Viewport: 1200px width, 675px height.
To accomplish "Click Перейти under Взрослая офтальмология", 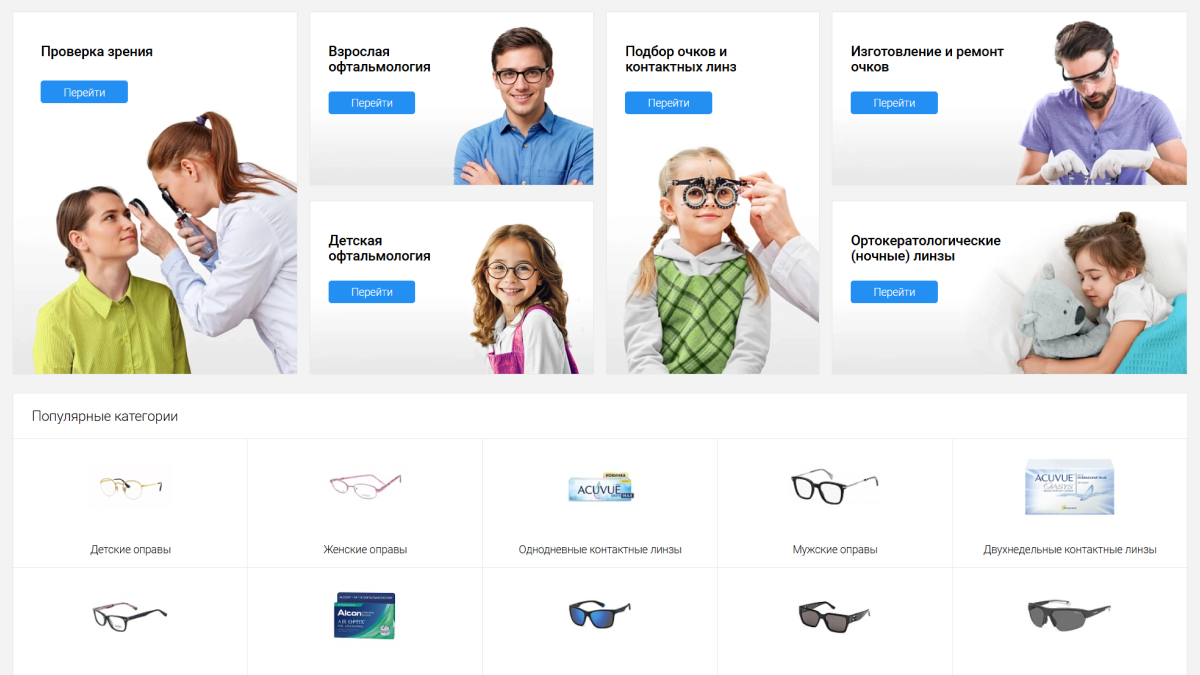I will [x=372, y=103].
